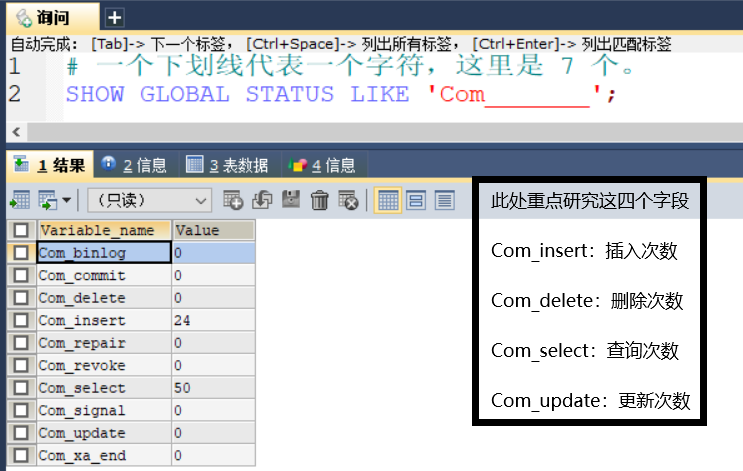Select the Com_delete cell
This screenshot has height=471, width=743.
pyautogui.click(x=104, y=298)
